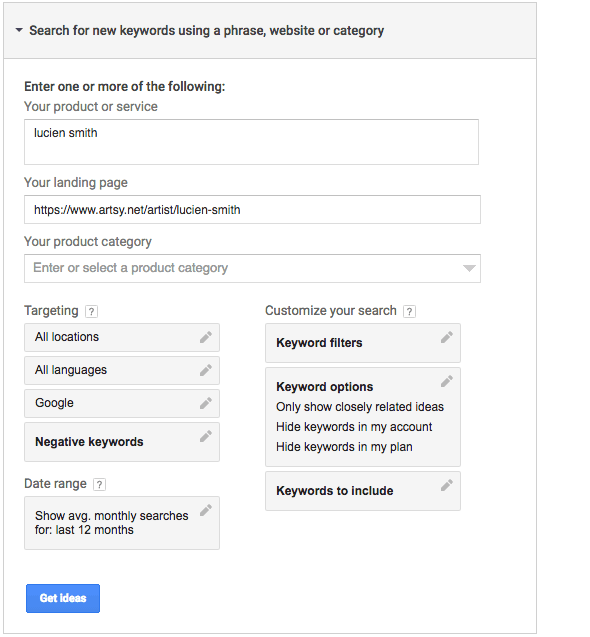Edit All locations targeting with pencil icon
590x637 pixels.
coord(206,337)
